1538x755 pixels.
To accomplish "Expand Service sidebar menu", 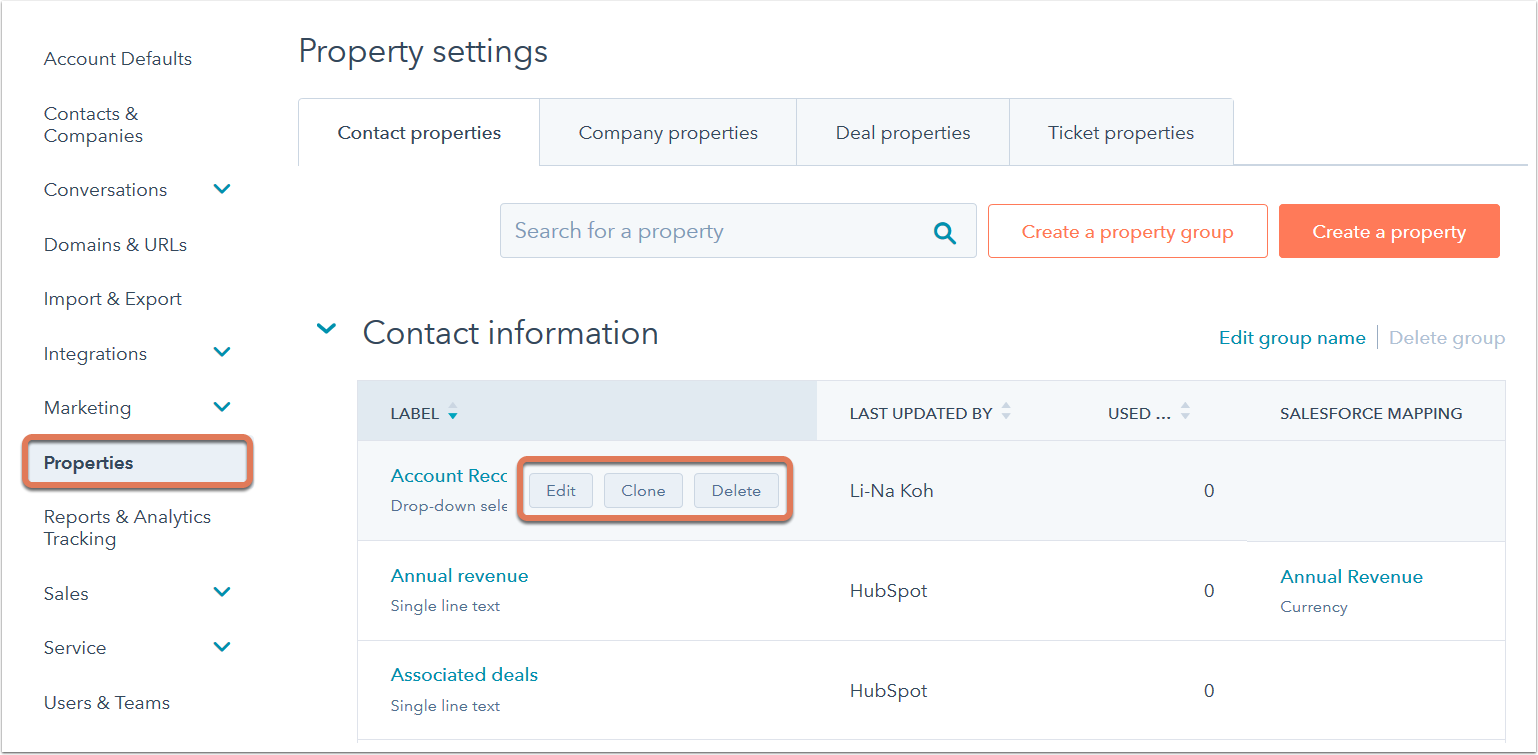I will click(222, 646).
